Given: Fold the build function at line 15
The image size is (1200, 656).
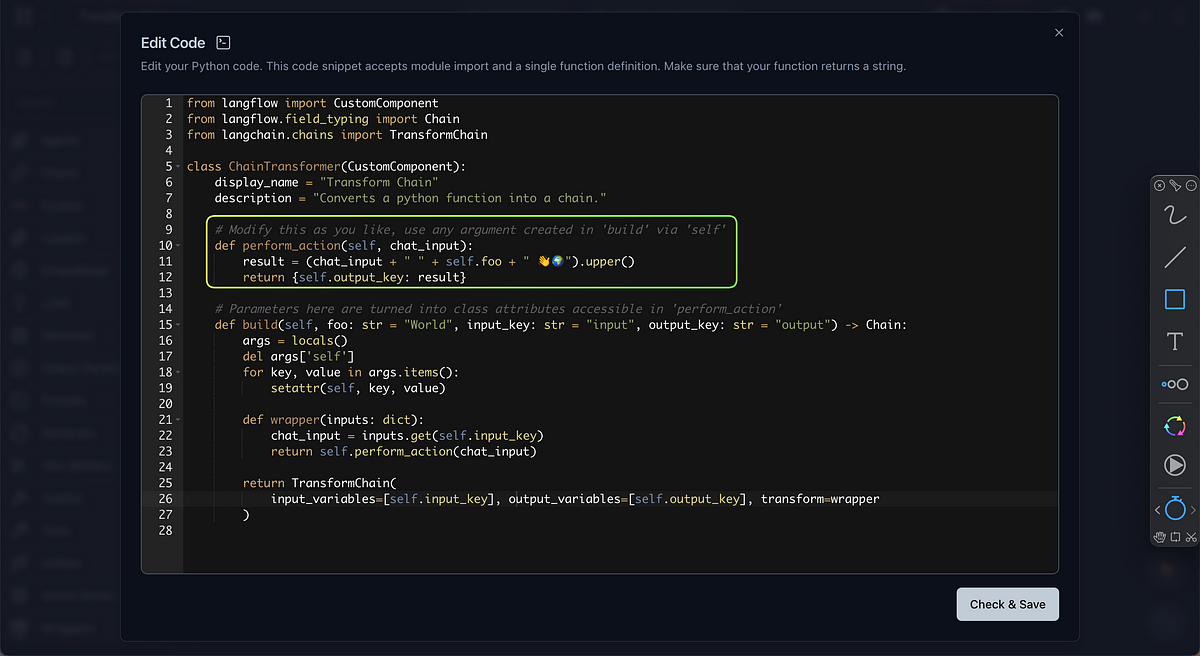Looking at the screenshot, I should [178, 325].
